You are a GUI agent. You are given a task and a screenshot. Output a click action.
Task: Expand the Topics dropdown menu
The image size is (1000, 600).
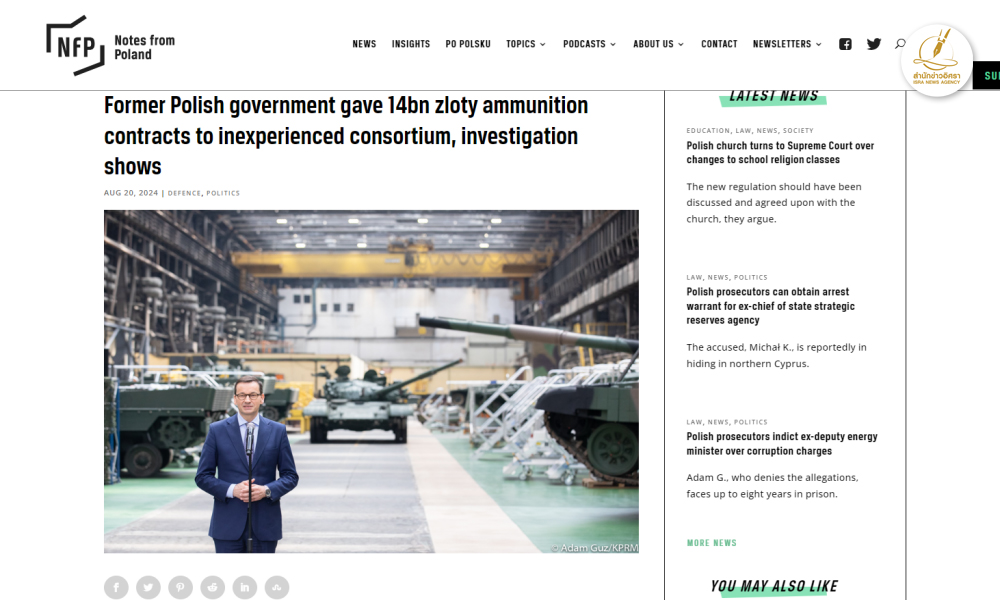click(525, 44)
